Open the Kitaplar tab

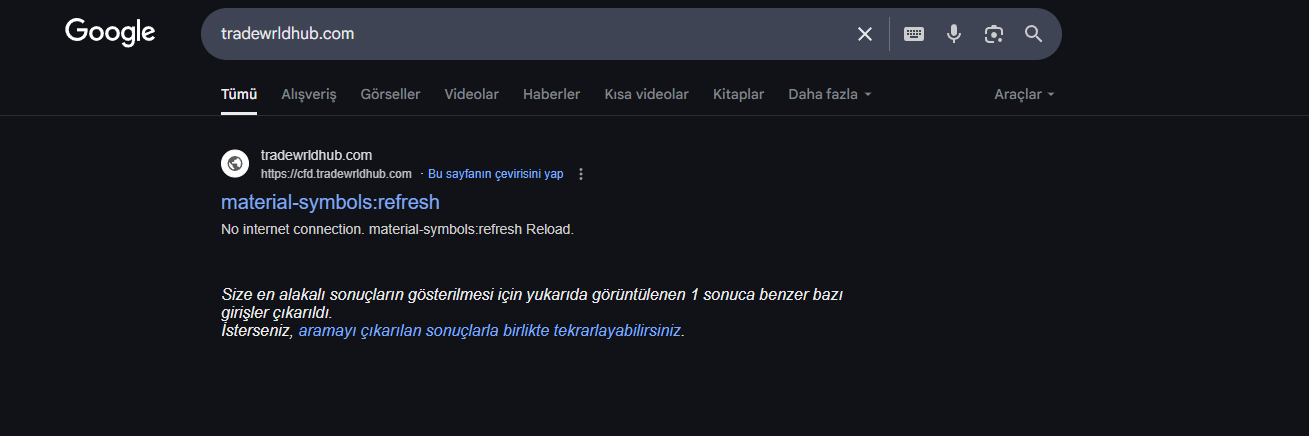[x=738, y=94]
